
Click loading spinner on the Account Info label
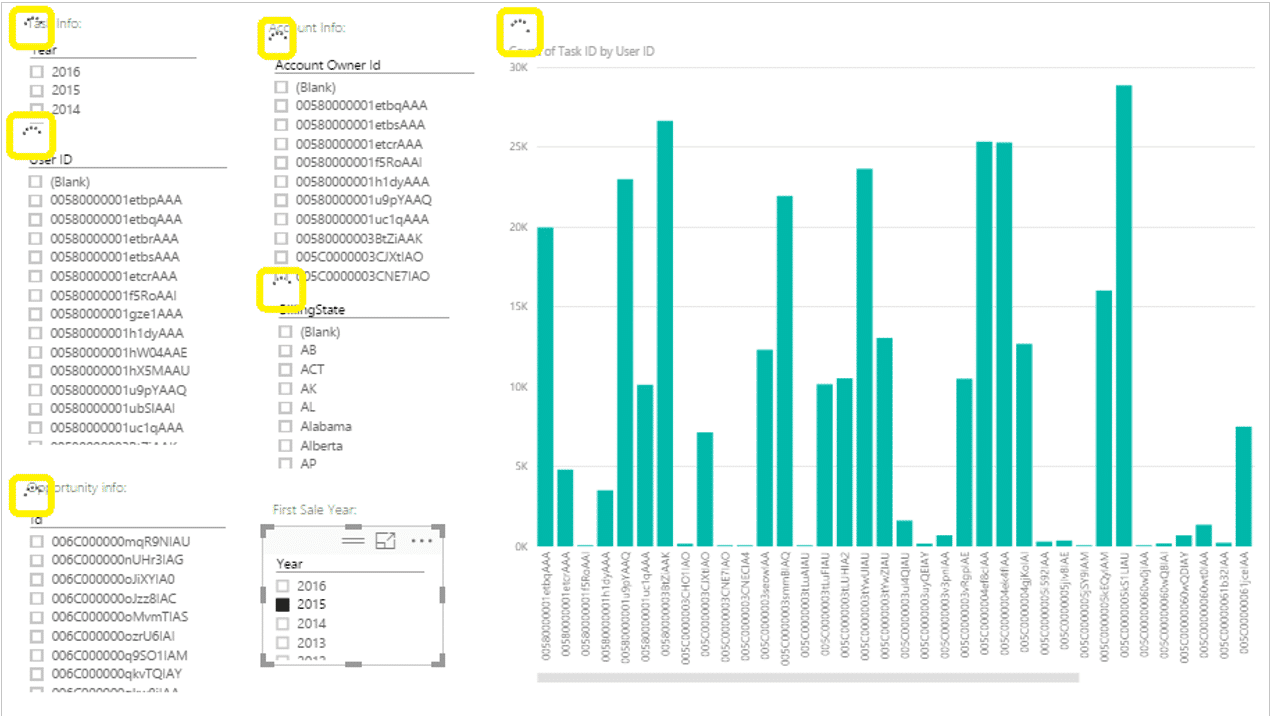277,36
